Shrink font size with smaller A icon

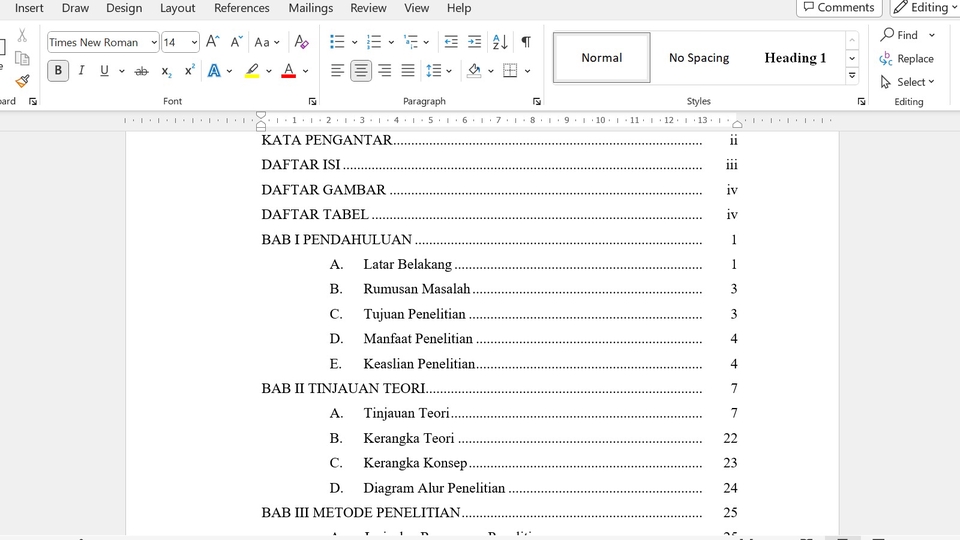(236, 42)
